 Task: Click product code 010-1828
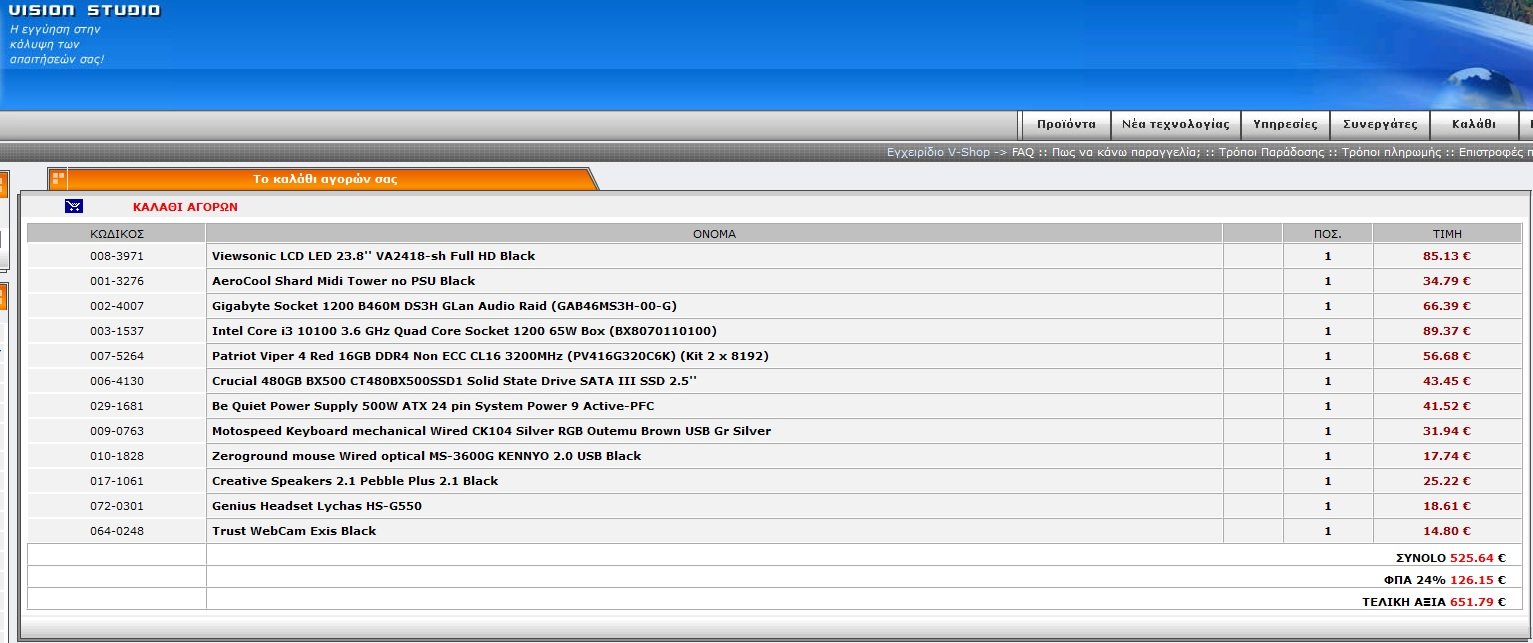click(117, 456)
